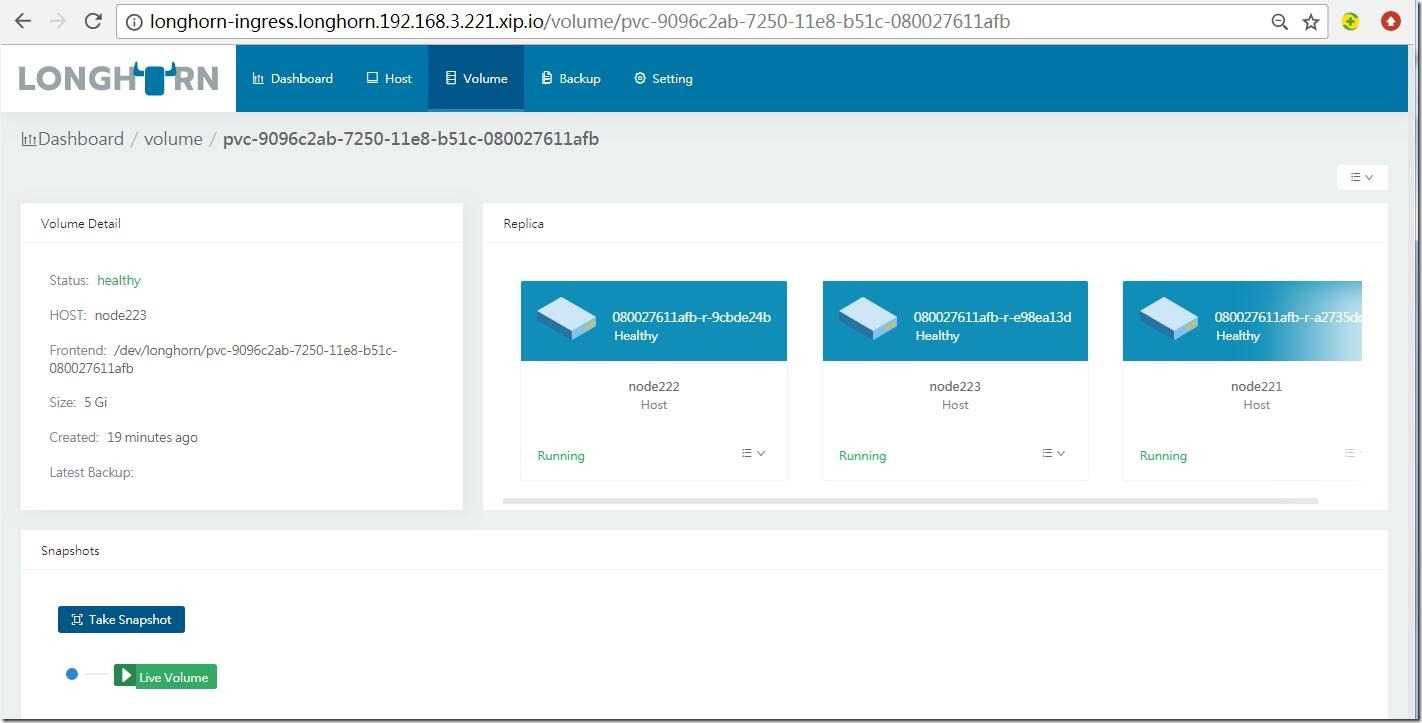Click the Snapshots panel header
This screenshot has width=1422, height=723.
click(x=70, y=550)
